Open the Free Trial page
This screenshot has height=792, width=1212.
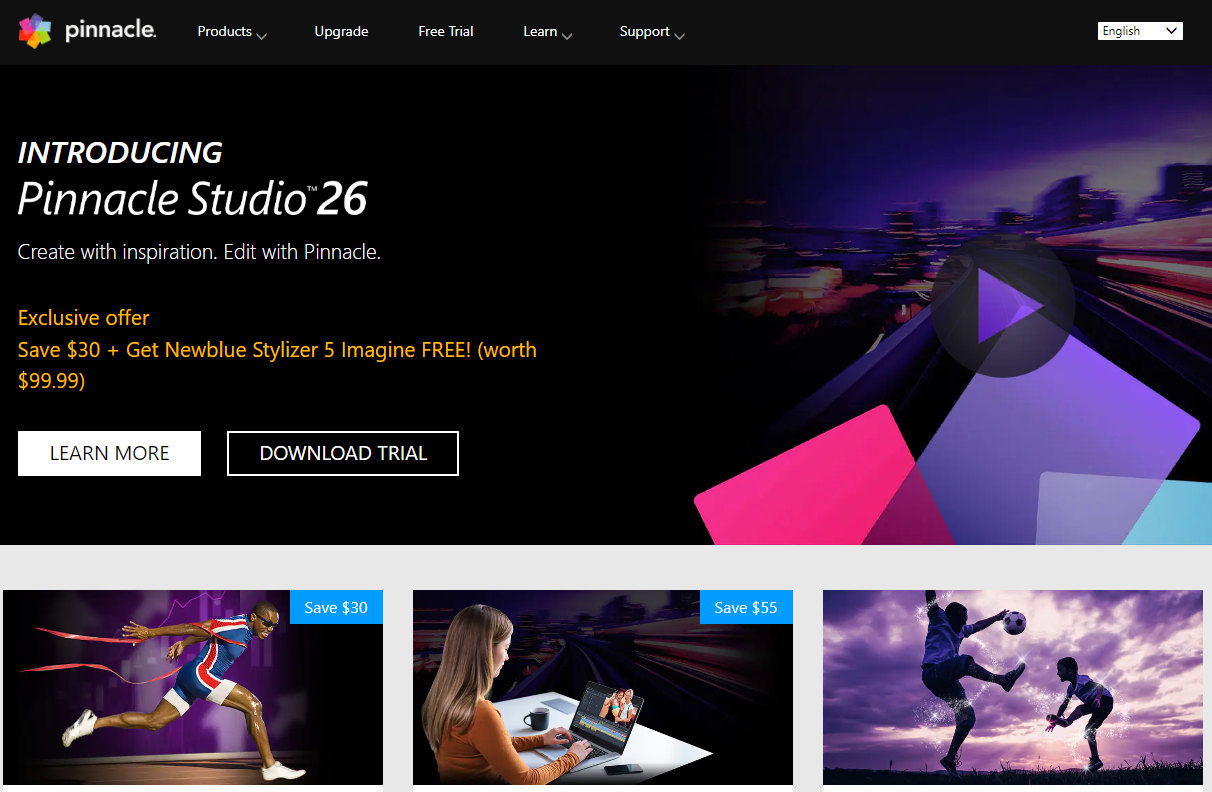[x=446, y=32]
